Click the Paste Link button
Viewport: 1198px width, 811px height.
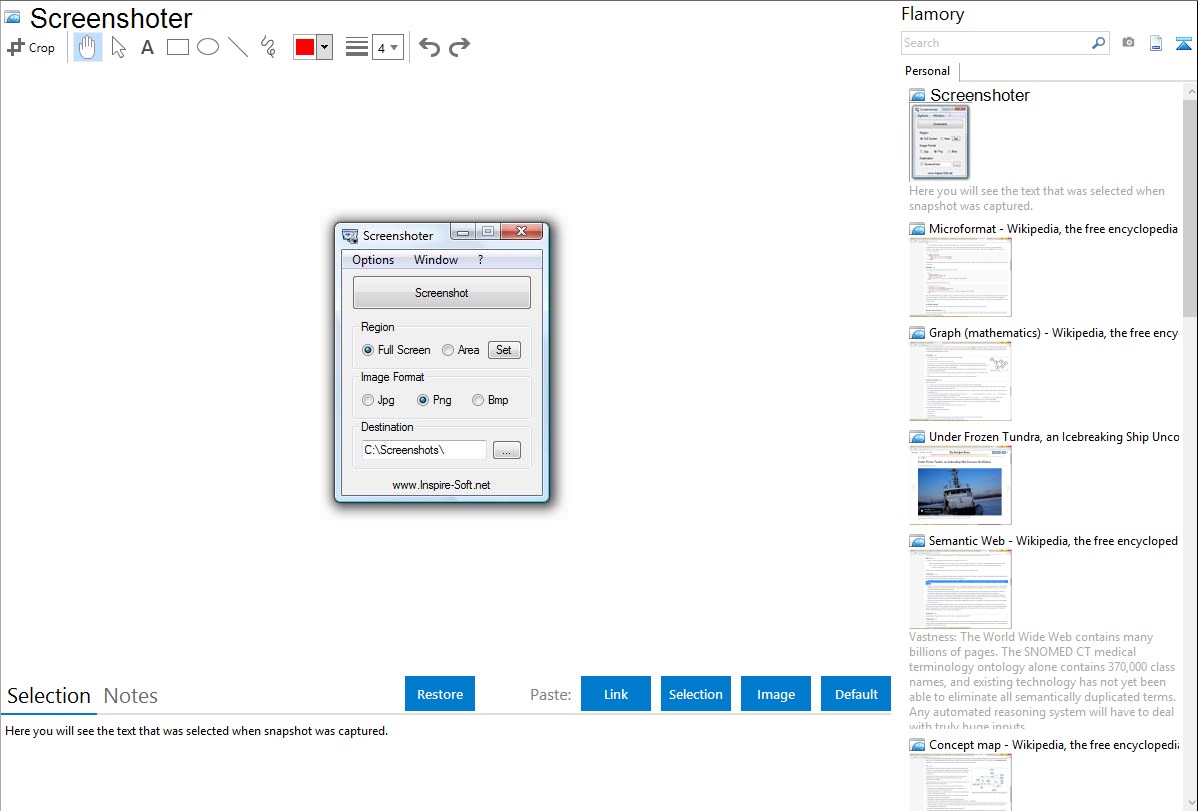616,694
